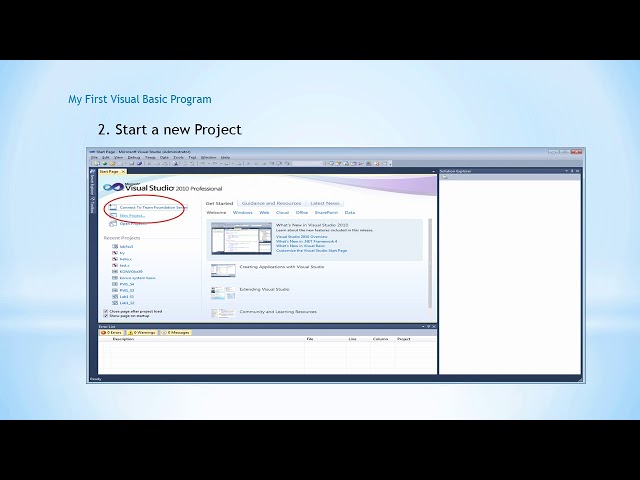
Task: Toggle Close page after project load checkbox
Action: [x=106, y=311]
